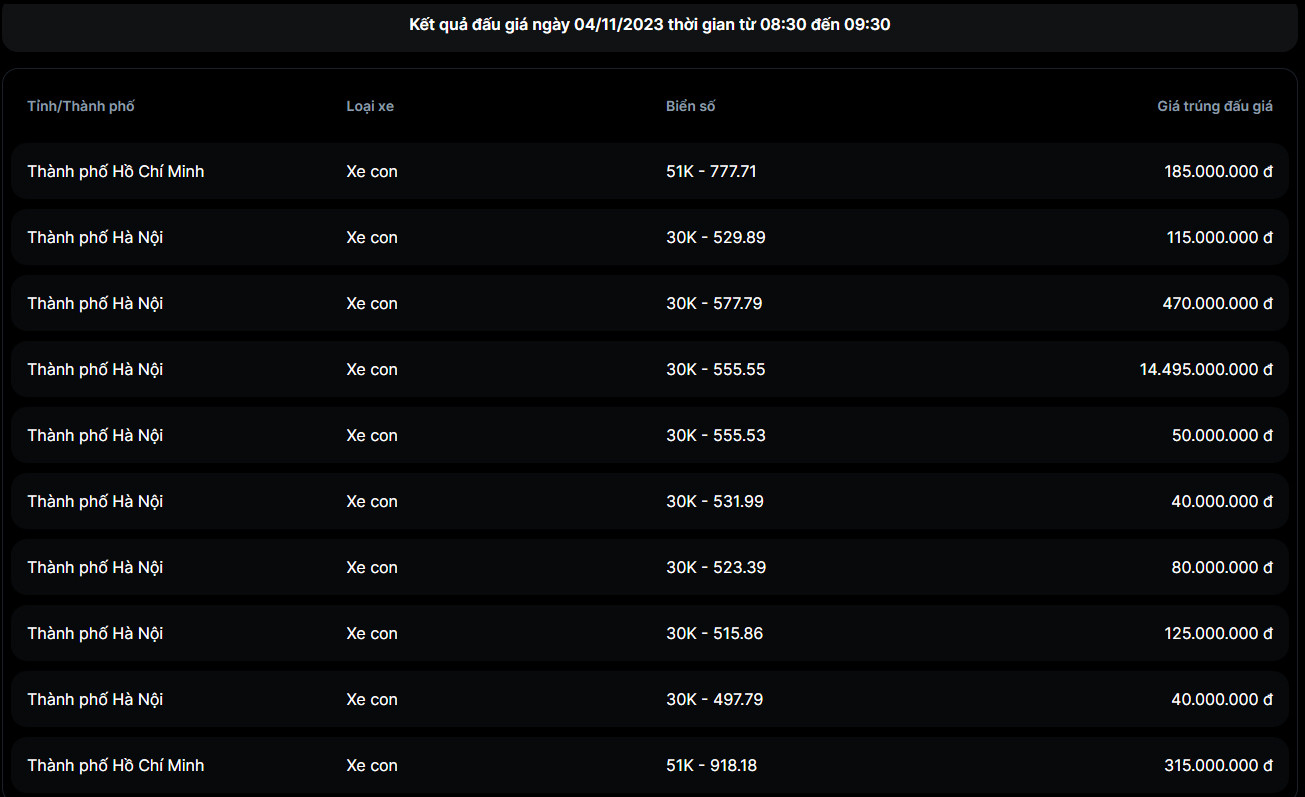The image size is (1305, 797).
Task: Click plate 51K - 918.18
Action: [711, 765]
